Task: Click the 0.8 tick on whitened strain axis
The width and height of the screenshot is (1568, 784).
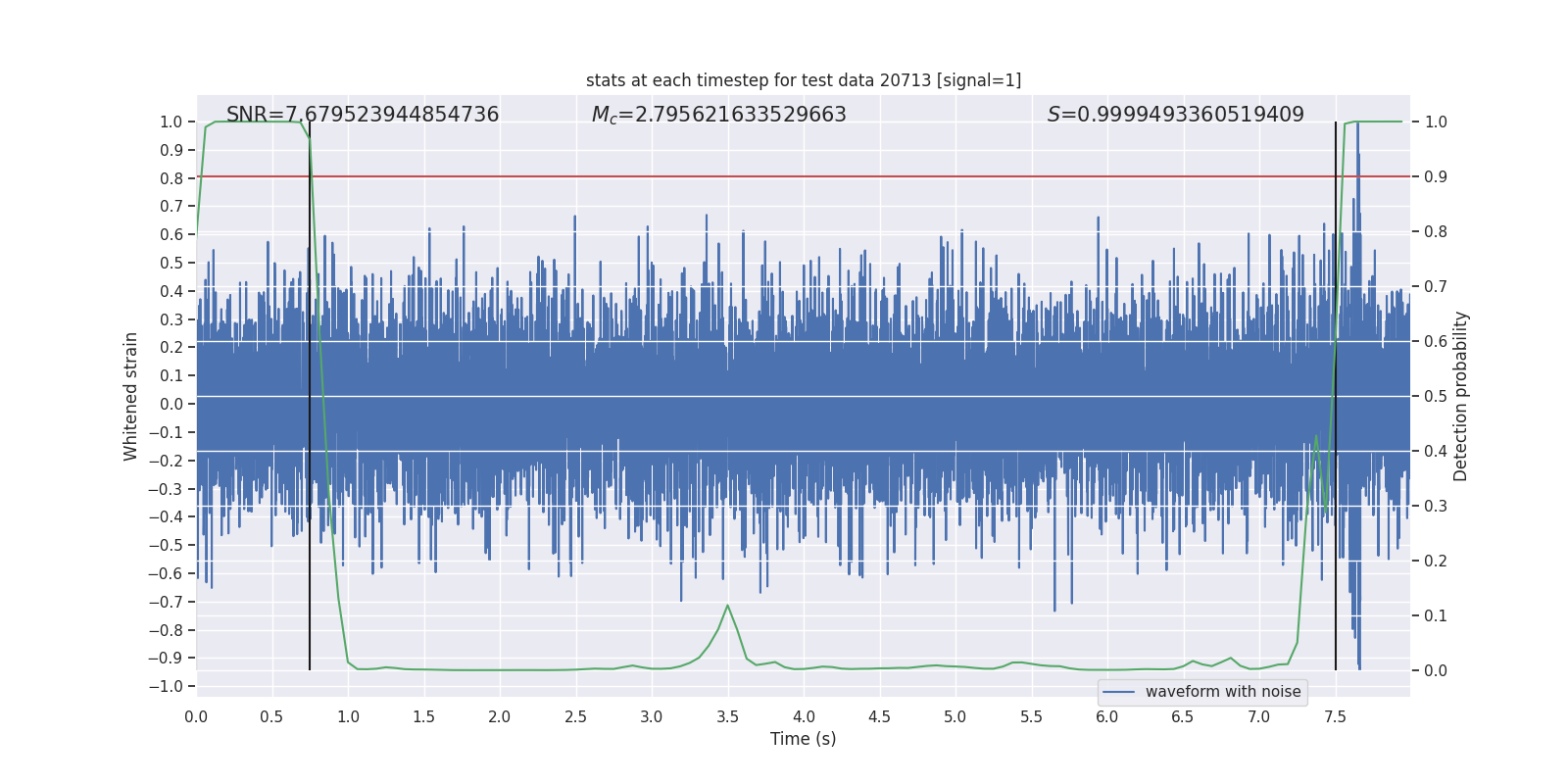Action: (171, 178)
